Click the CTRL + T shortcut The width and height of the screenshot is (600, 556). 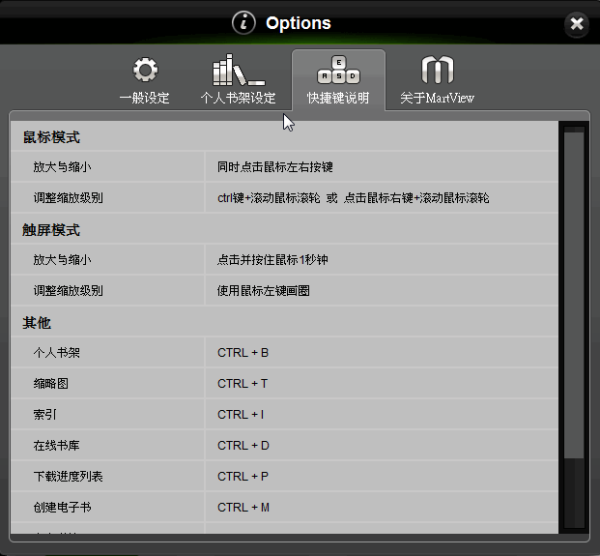(x=242, y=383)
